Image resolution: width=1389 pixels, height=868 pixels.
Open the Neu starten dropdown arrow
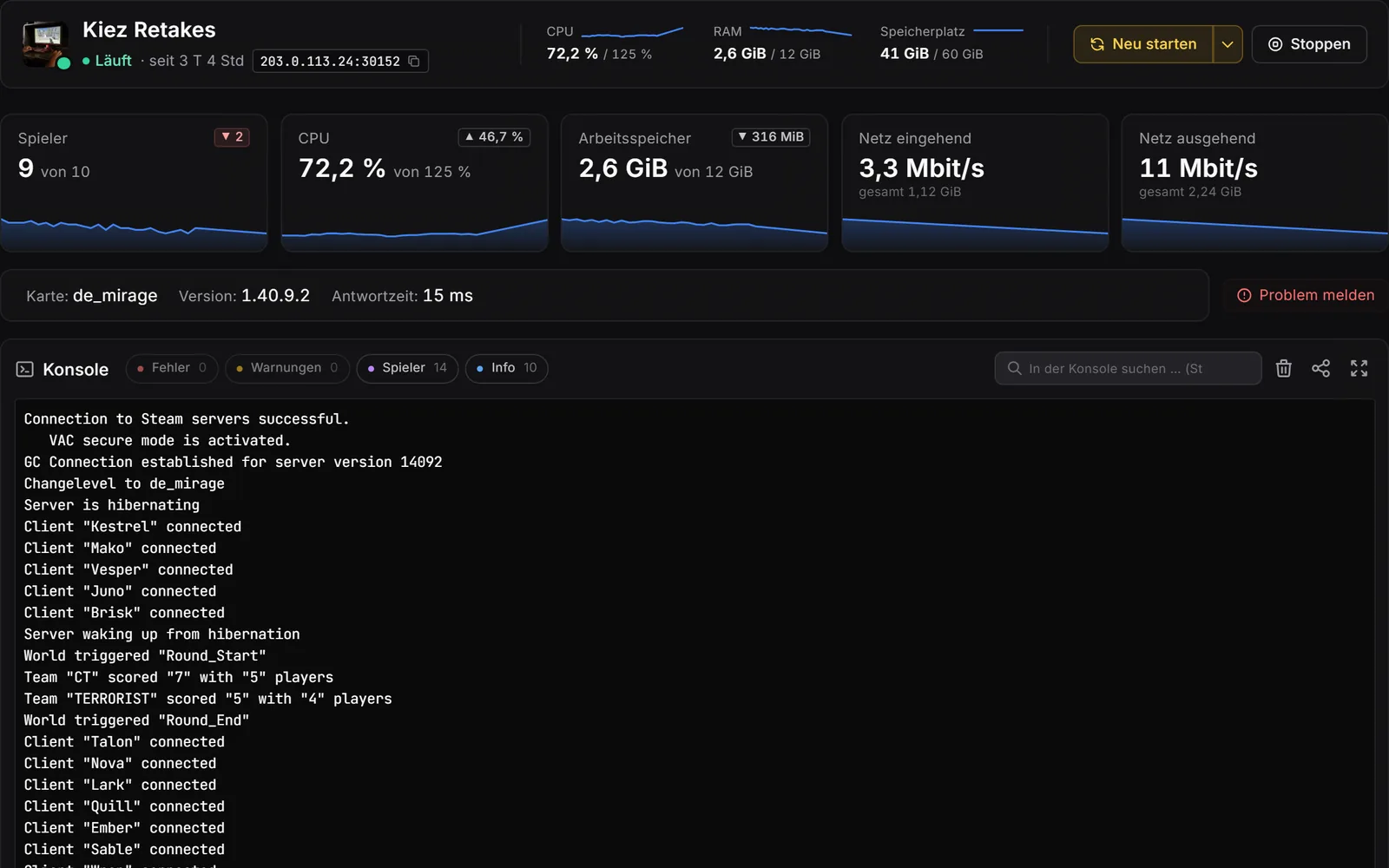point(1228,44)
